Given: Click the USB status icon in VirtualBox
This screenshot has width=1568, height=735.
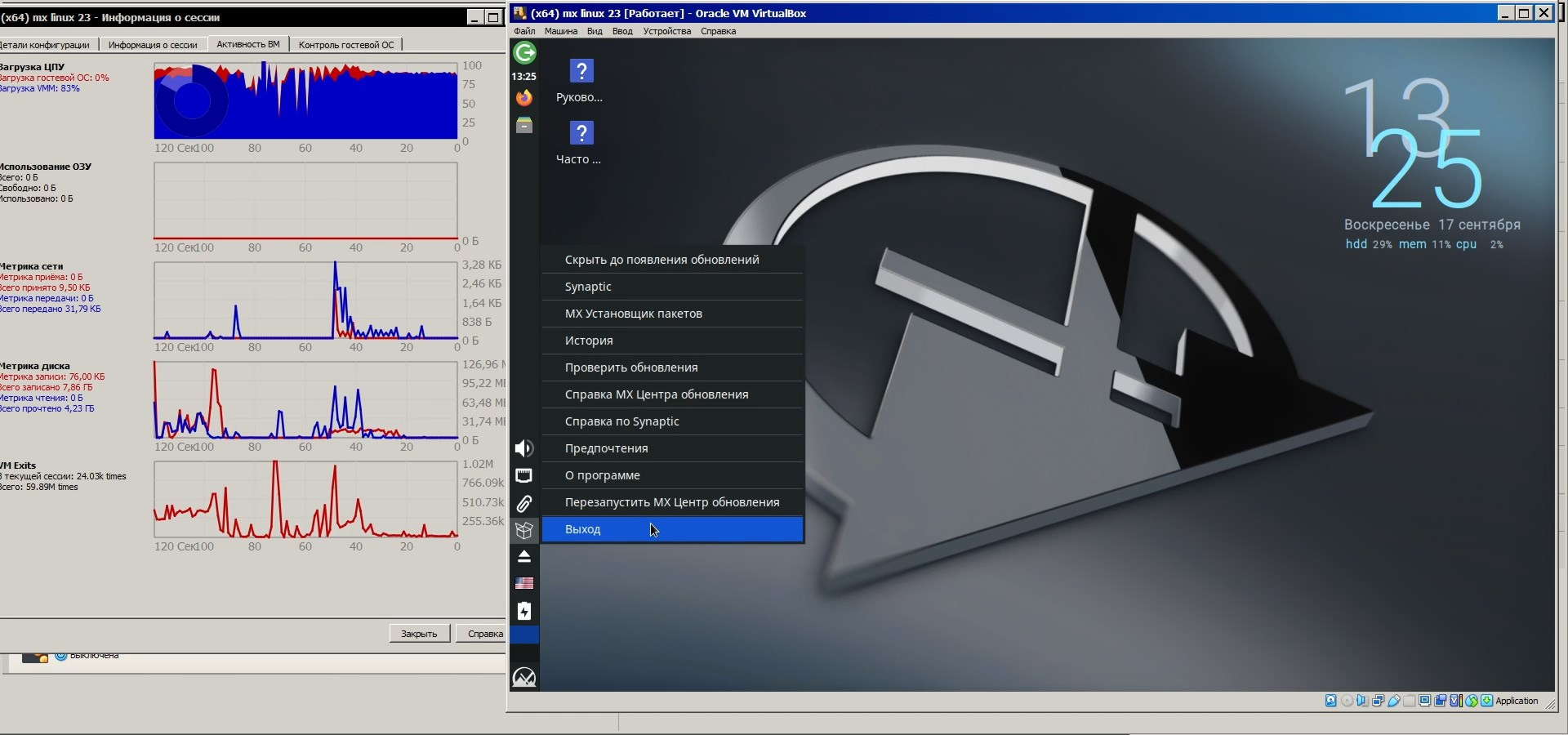Looking at the screenshot, I should (x=1394, y=701).
